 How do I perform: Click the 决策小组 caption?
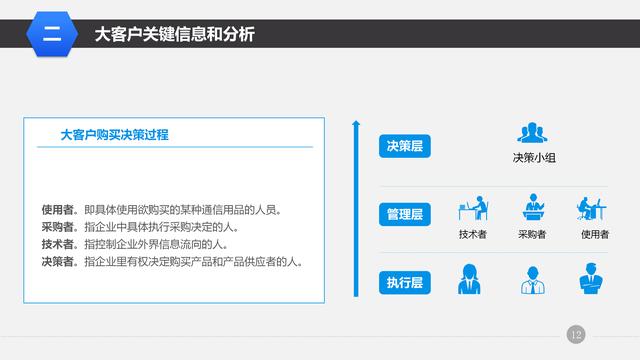534,158
